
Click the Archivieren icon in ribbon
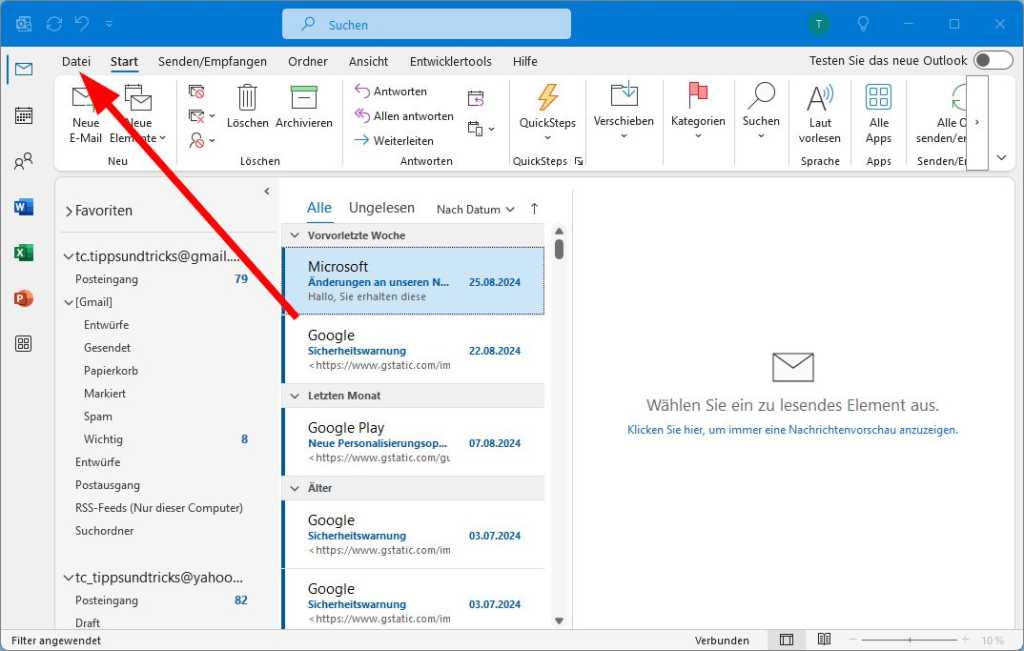(x=303, y=98)
